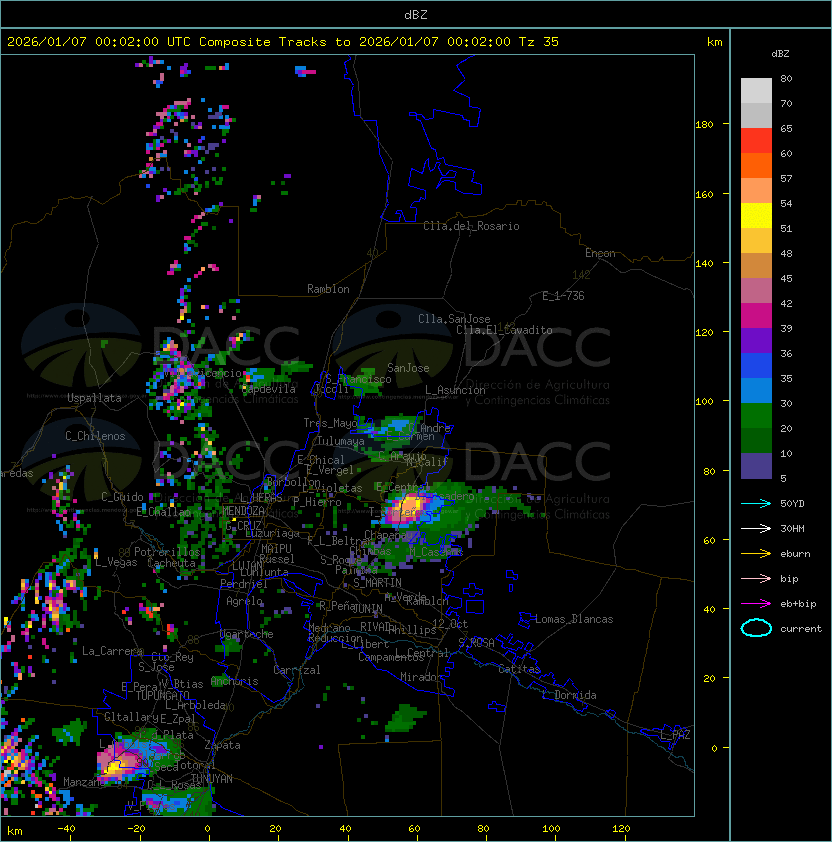Click the 'Zapata' map label
The height and width of the screenshot is (842, 832).
point(222,745)
